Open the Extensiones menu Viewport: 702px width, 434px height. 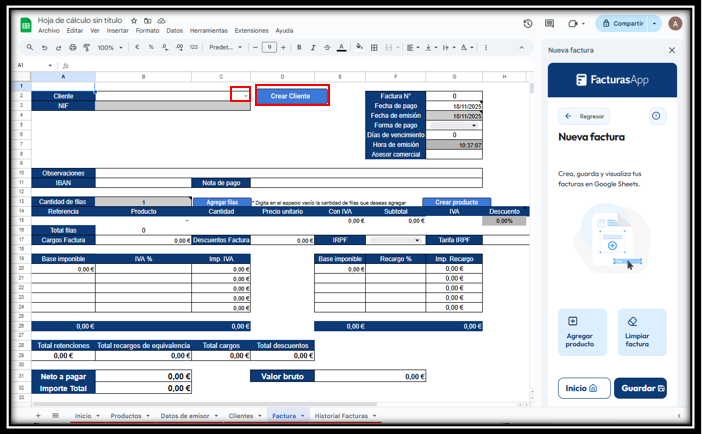pos(251,31)
